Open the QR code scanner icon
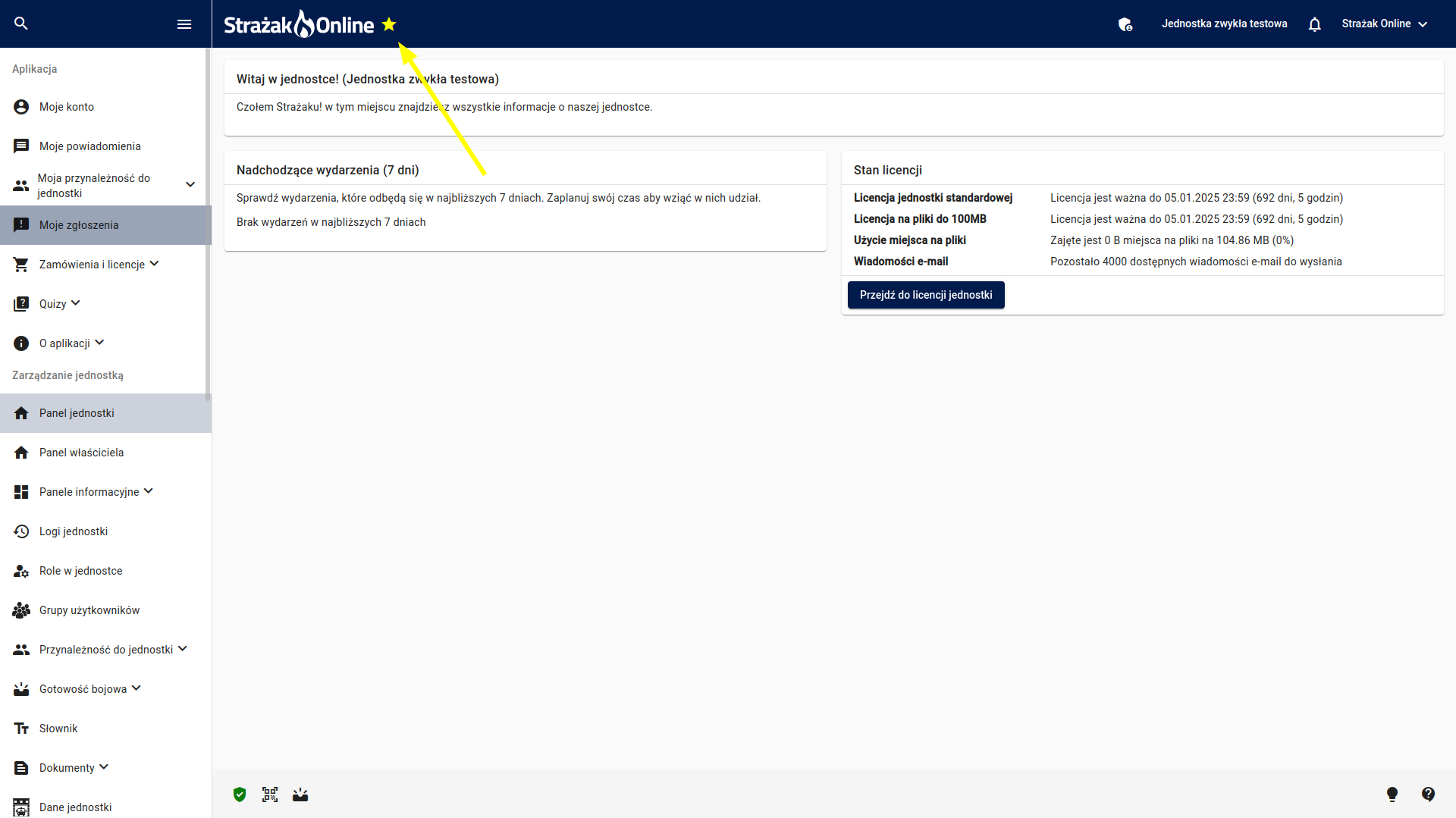Image resolution: width=1456 pixels, height=818 pixels. click(270, 794)
